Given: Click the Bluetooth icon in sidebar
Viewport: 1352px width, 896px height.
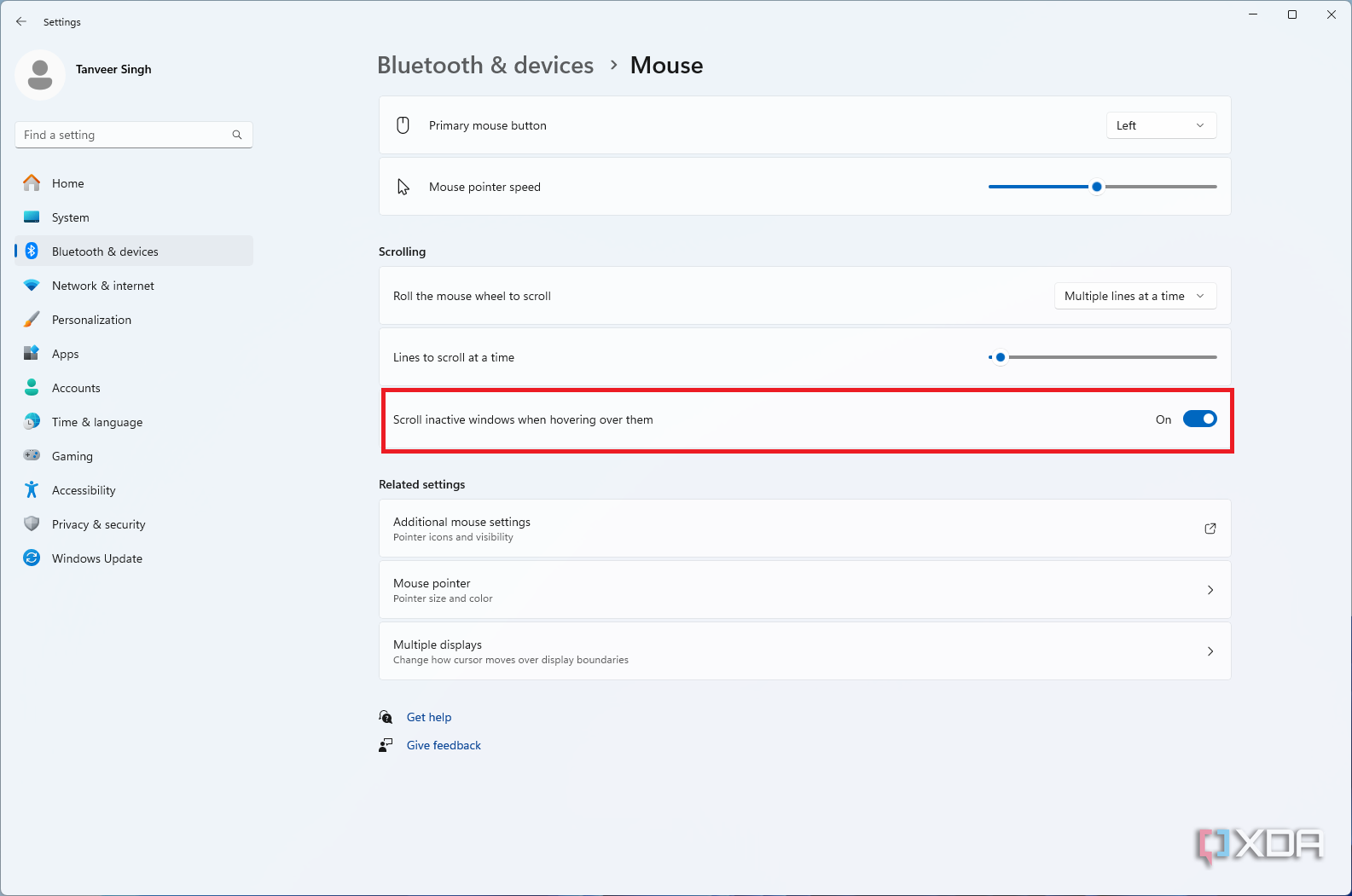Looking at the screenshot, I should [x=32, y=251].
